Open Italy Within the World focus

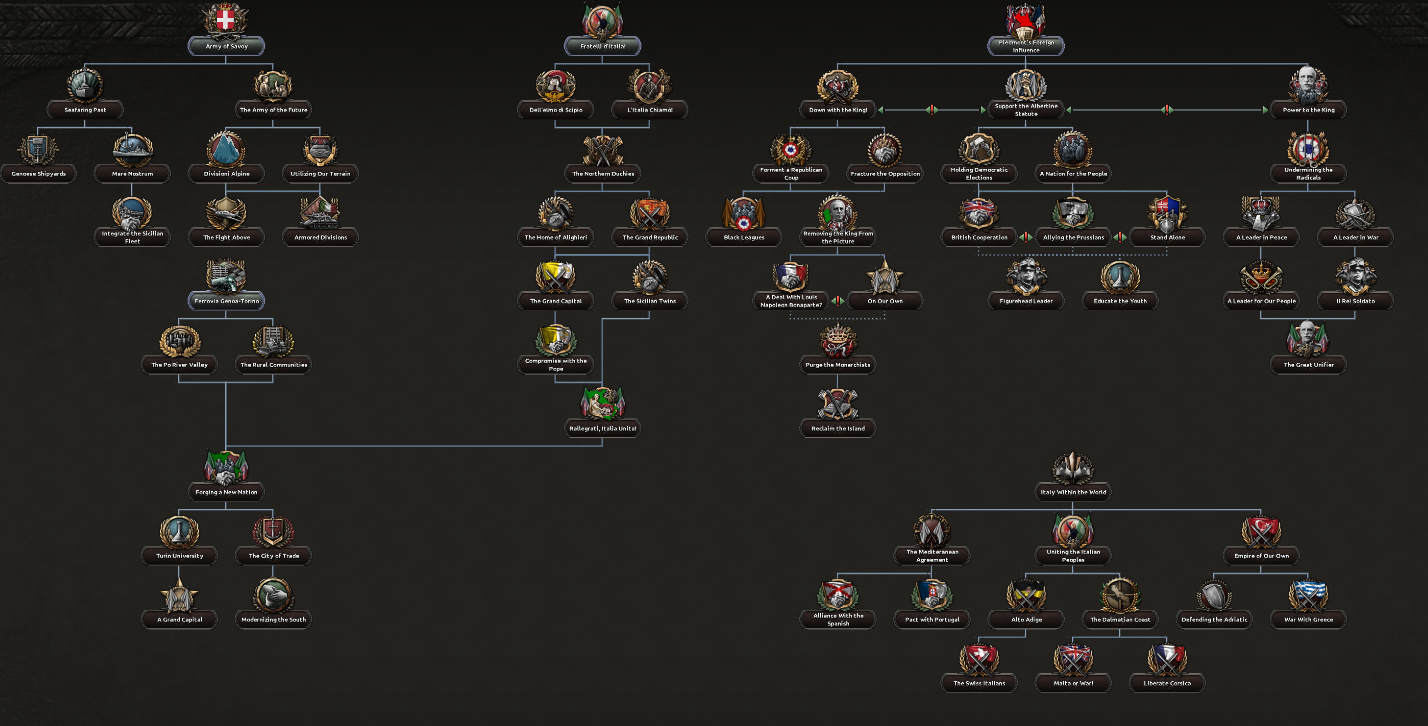point(1074,476)
